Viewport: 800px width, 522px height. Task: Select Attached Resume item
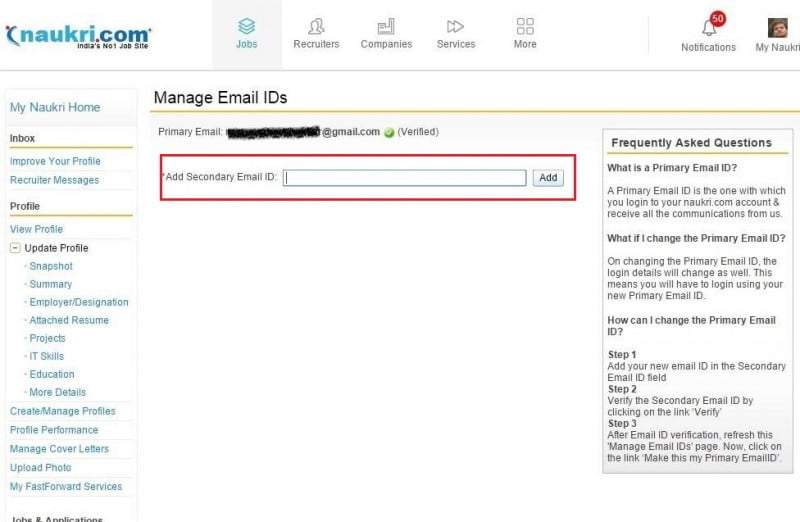[x=69, y=320]
